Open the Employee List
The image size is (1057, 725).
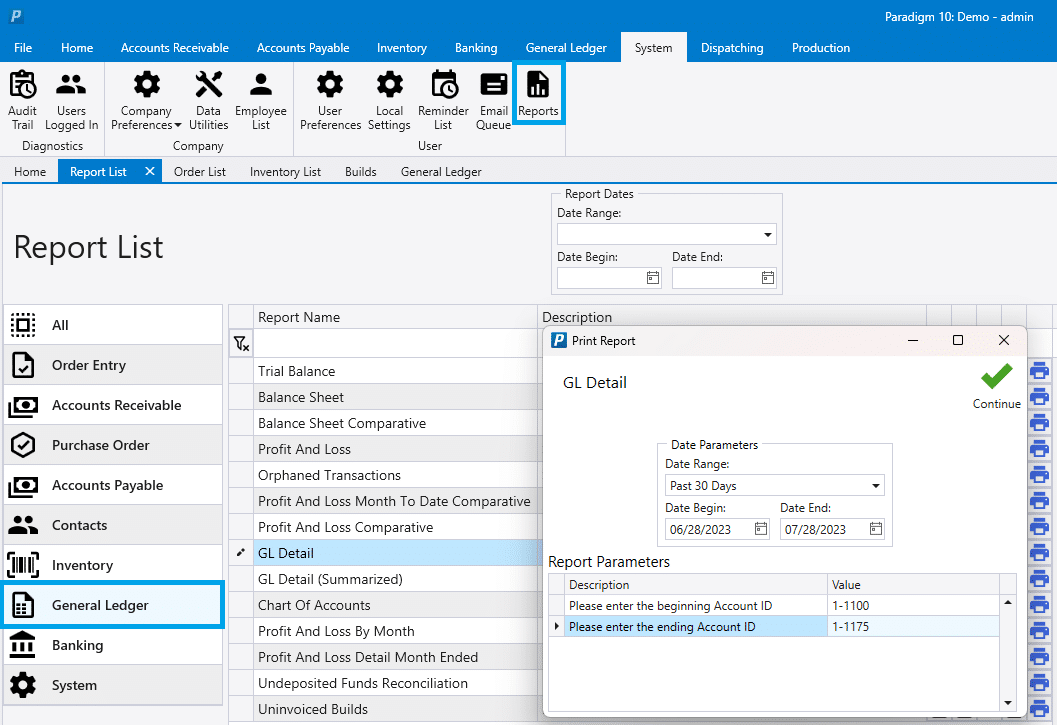pos(261,100)
